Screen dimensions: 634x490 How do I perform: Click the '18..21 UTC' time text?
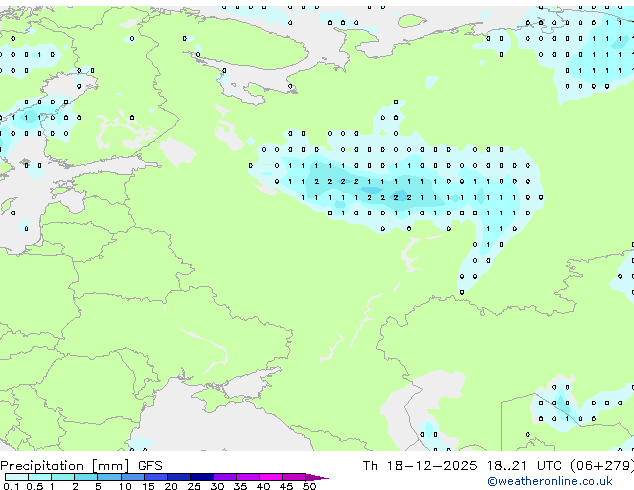pyautogui.click(x=524, y=466)
